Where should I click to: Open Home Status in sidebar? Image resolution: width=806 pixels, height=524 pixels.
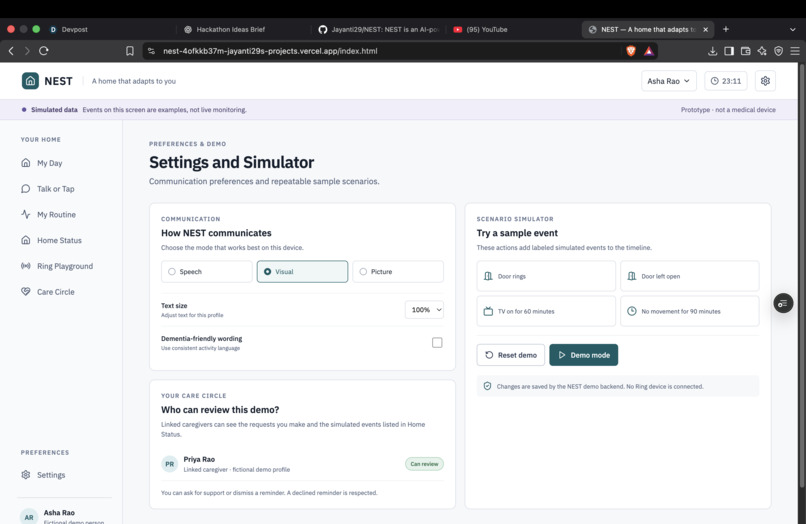59,240
